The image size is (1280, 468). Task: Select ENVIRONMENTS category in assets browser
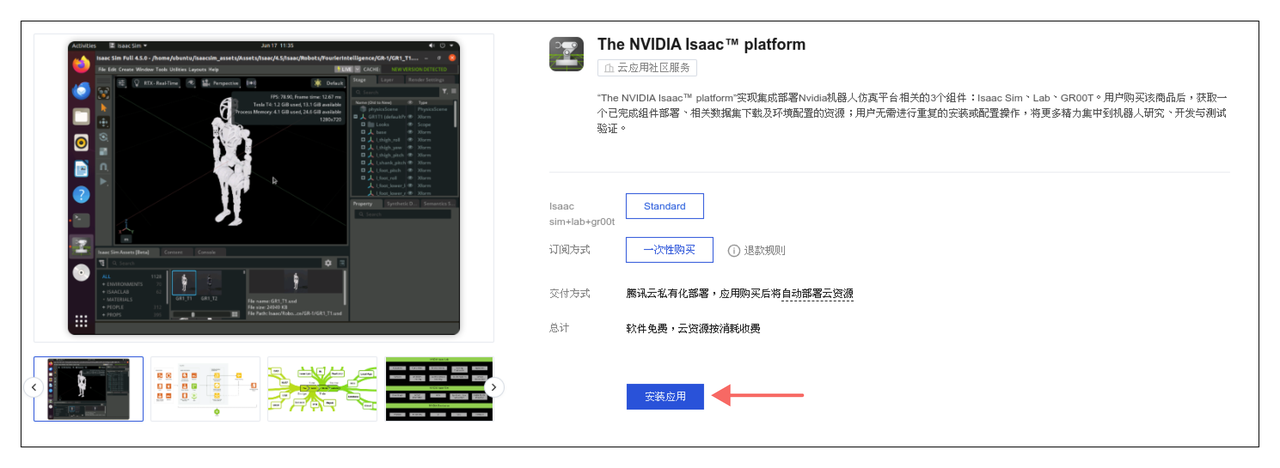[133, 284]
